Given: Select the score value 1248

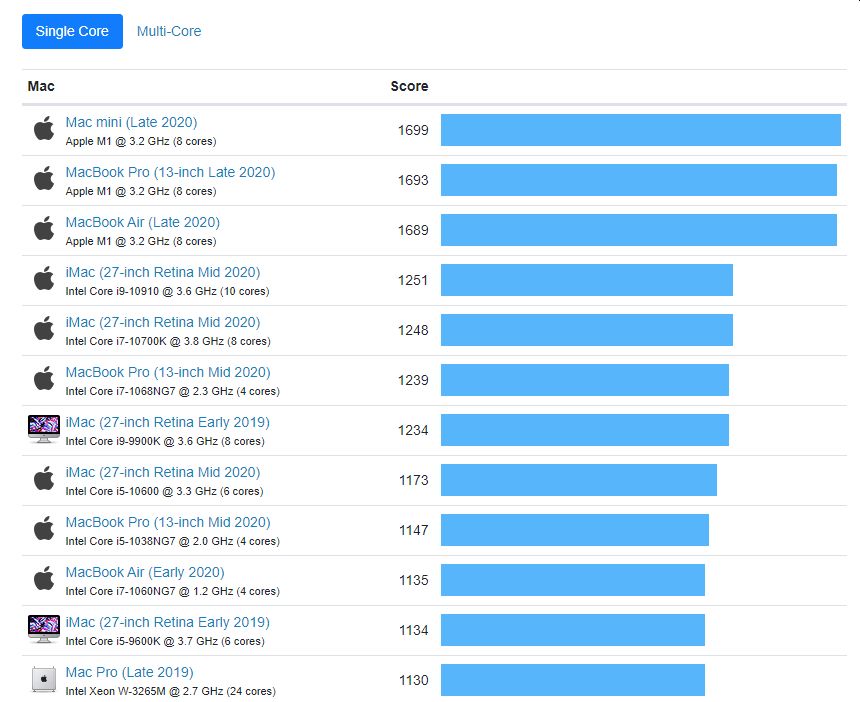Looking at the screenshot, I should 413,330.
